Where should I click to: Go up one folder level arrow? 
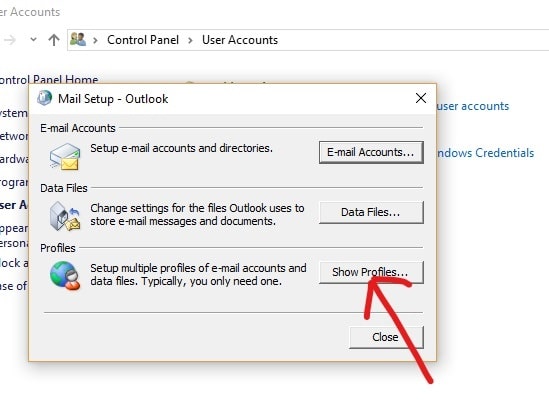(54, 40)
